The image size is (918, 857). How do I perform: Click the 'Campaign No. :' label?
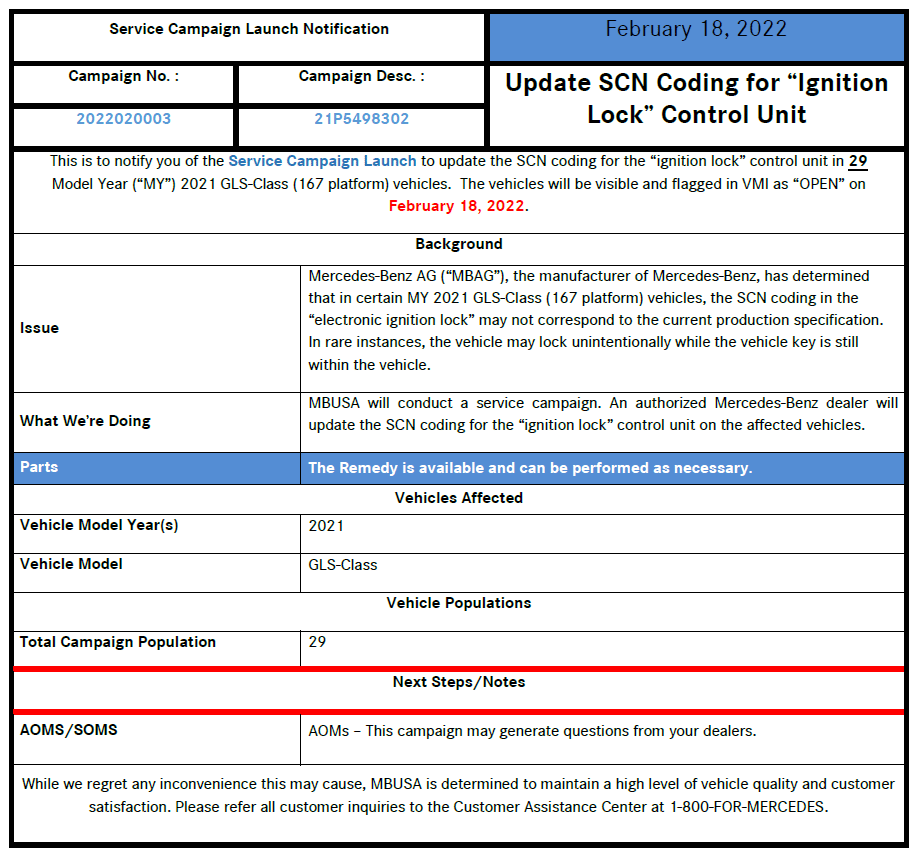tap(124, 76)
